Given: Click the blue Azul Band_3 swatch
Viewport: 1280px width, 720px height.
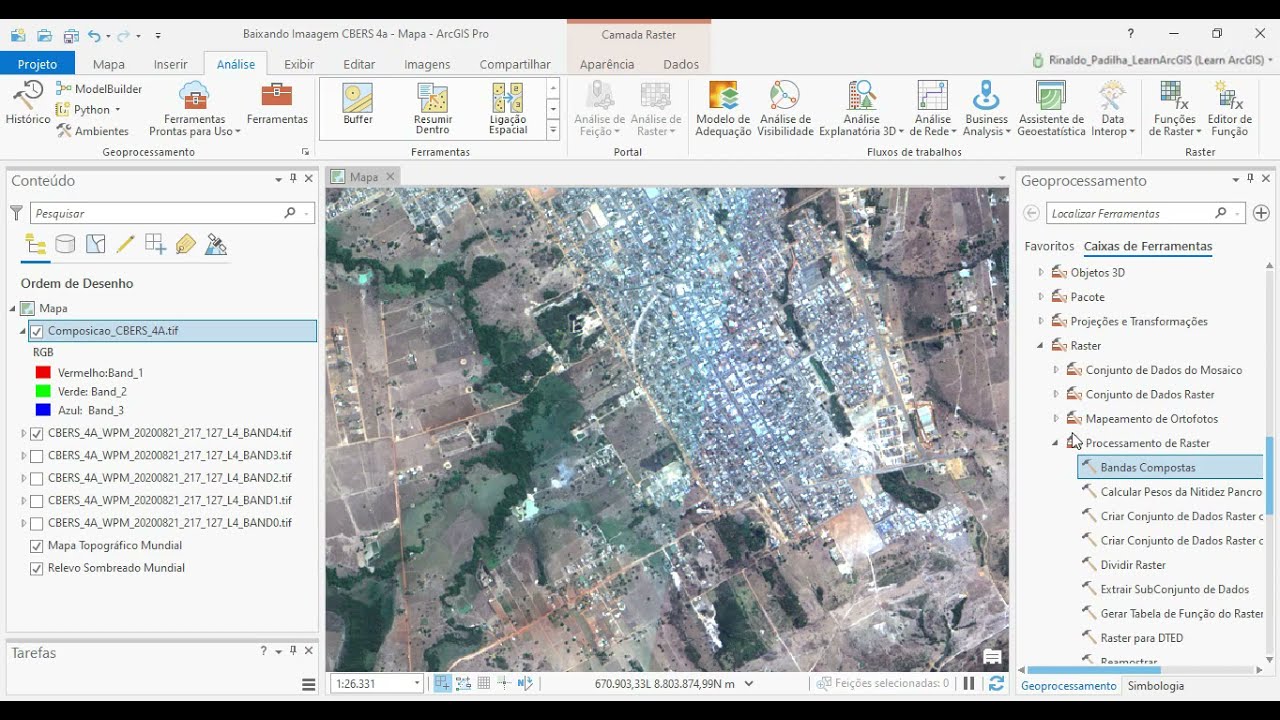Looking at the screenshot, I should click(43, 410).
